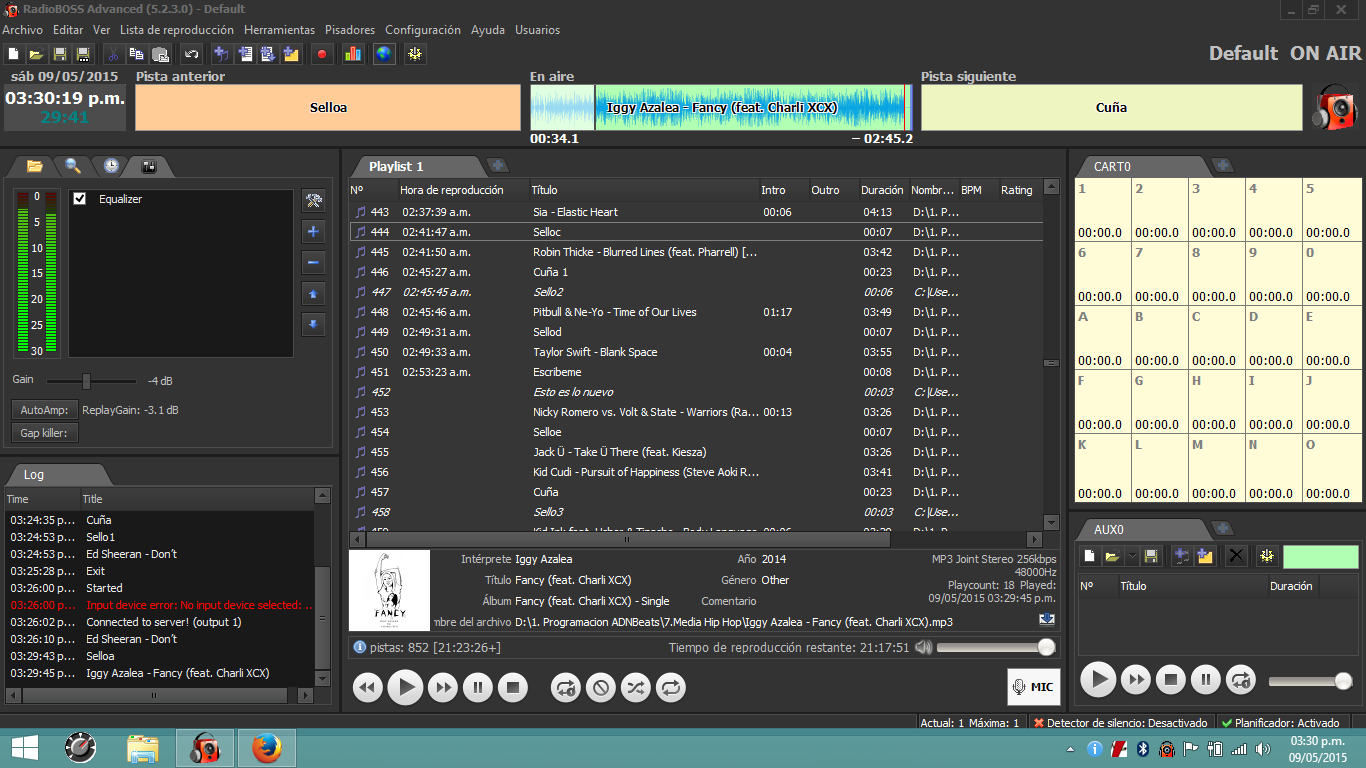
Task: Click the new playlist icon in the main toolbar
Action: (13, 54)
